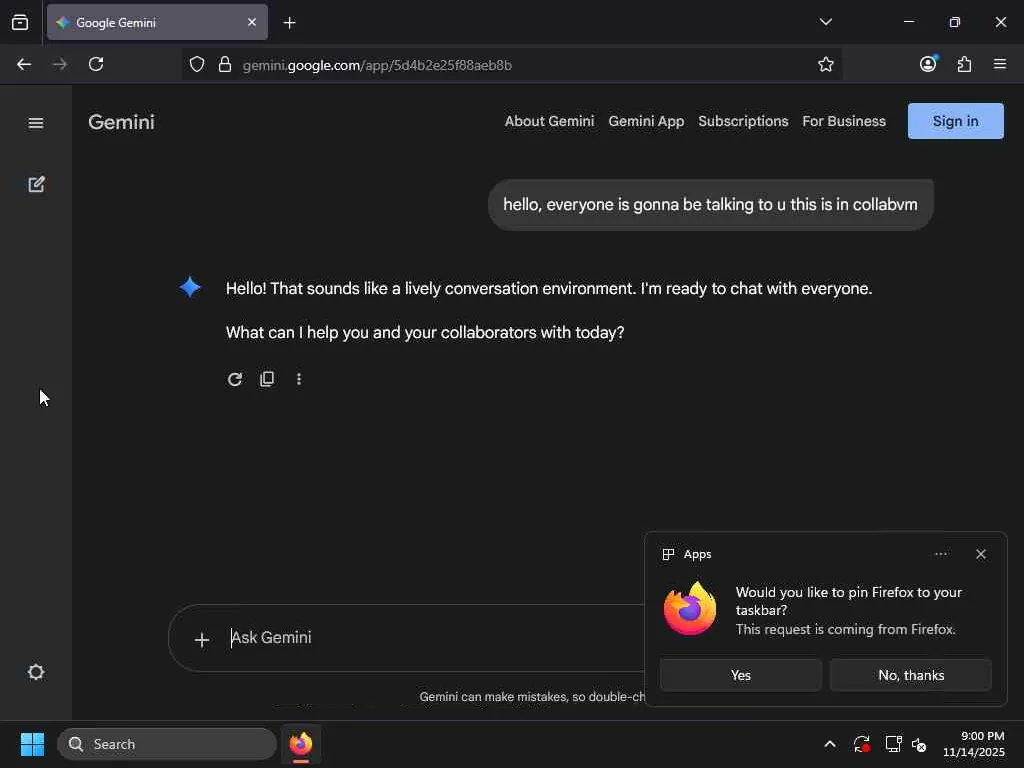1024x768 pixels.
Task: Click No, thanks in notification
Action: pyautogui.click(x=911, y=675)
